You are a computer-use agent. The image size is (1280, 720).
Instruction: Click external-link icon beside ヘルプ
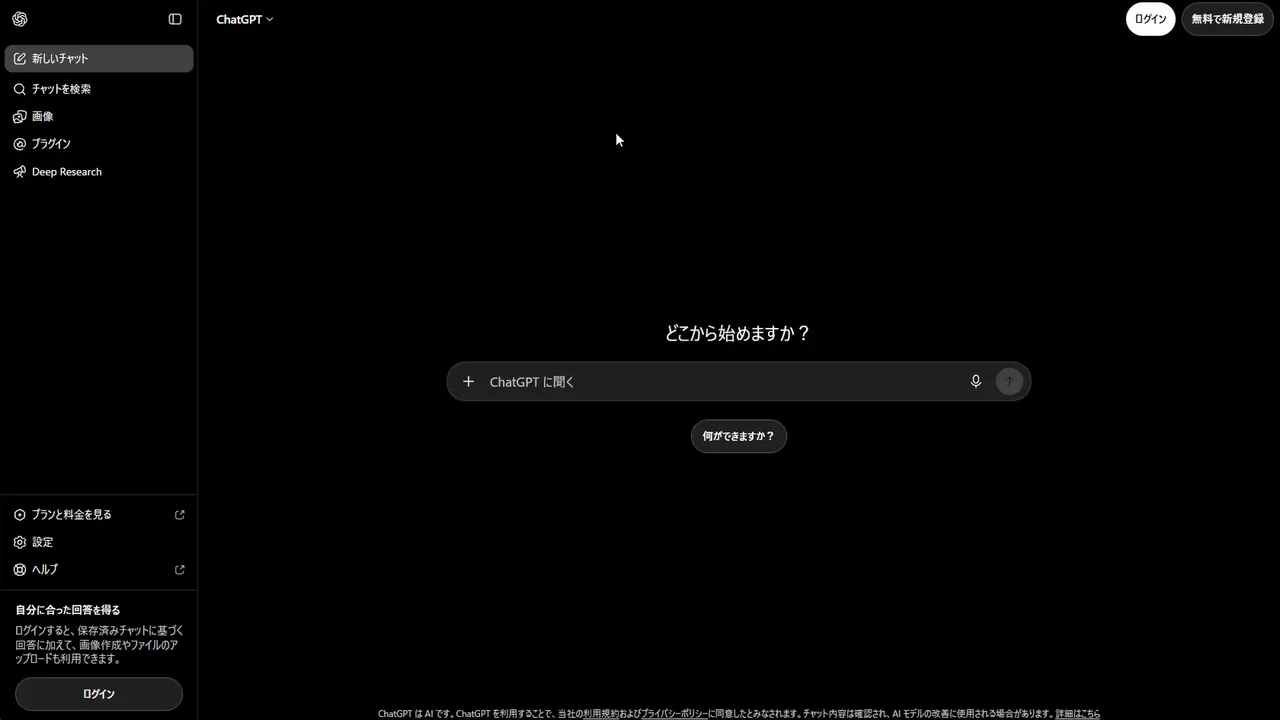[x=180, y=570]
